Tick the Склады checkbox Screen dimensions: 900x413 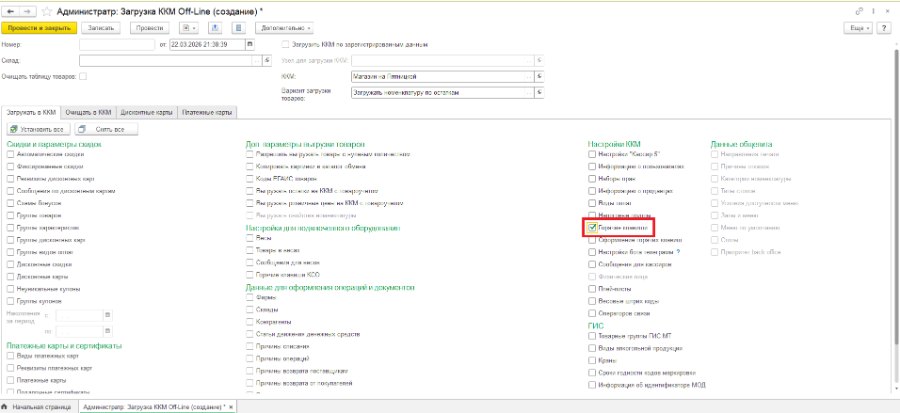point(249,309)
